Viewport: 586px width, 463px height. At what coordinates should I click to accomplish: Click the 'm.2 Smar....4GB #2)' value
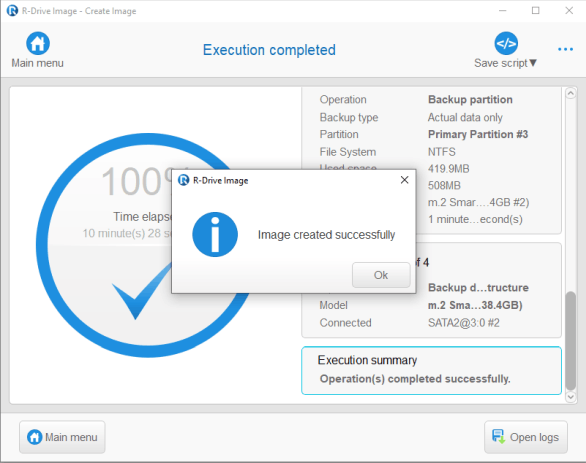pyautogui.click(x=478, y=202)
